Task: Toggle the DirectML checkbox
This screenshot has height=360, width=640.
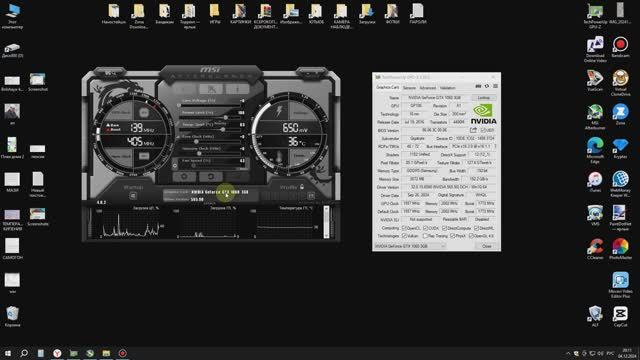Action: point(476,228)
